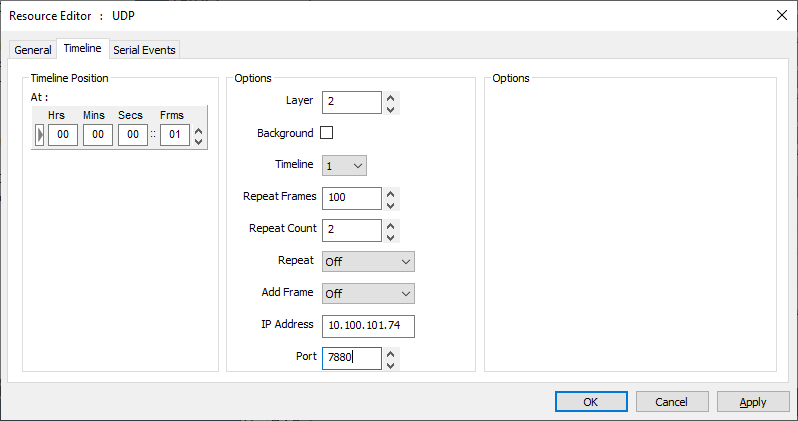The image size is (798, 421).
Task: Toggle the Background checkbox
Action: [x=326, y=133]
